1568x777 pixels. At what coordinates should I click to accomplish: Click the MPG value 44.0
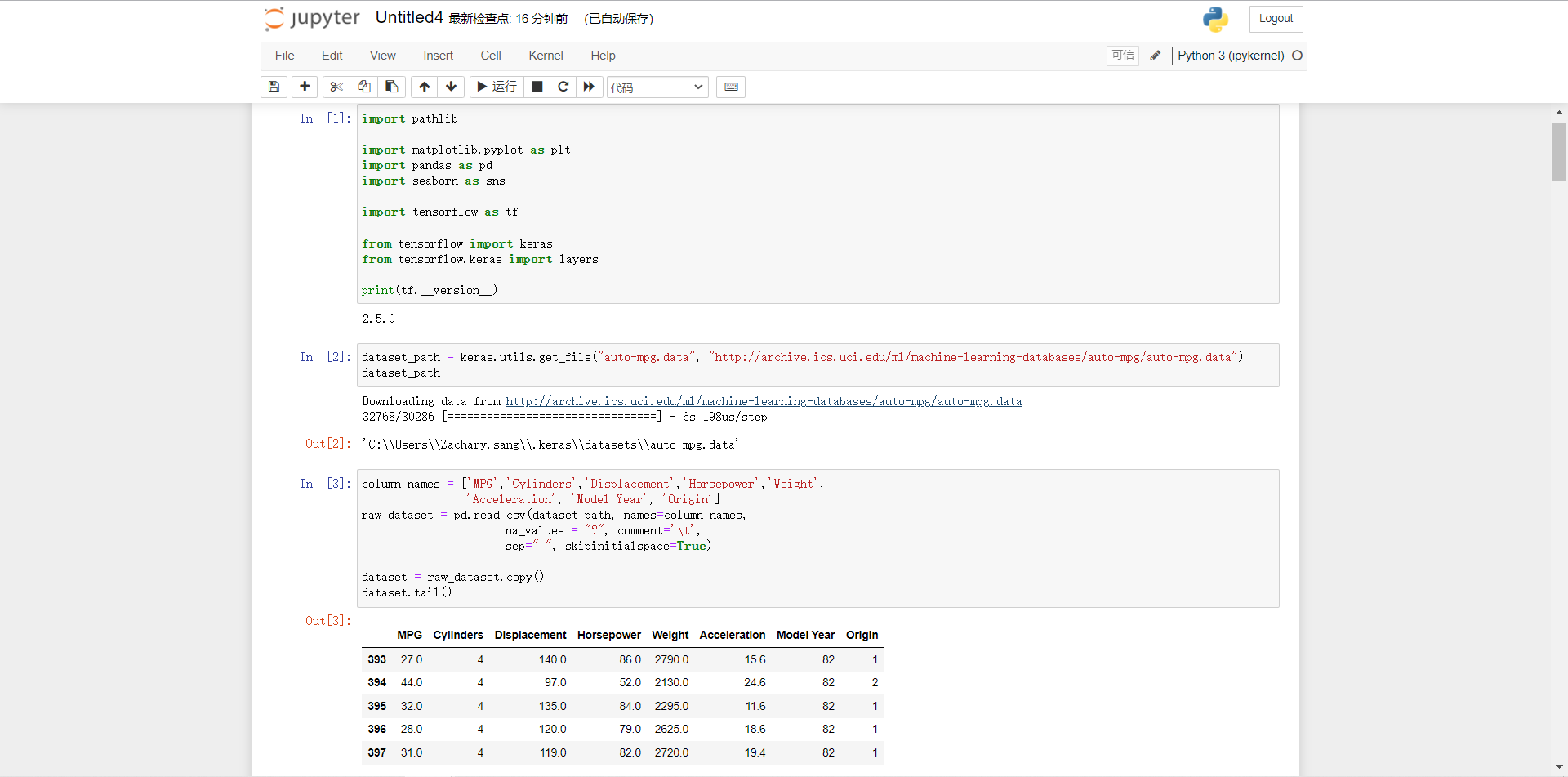coord(412,682)
